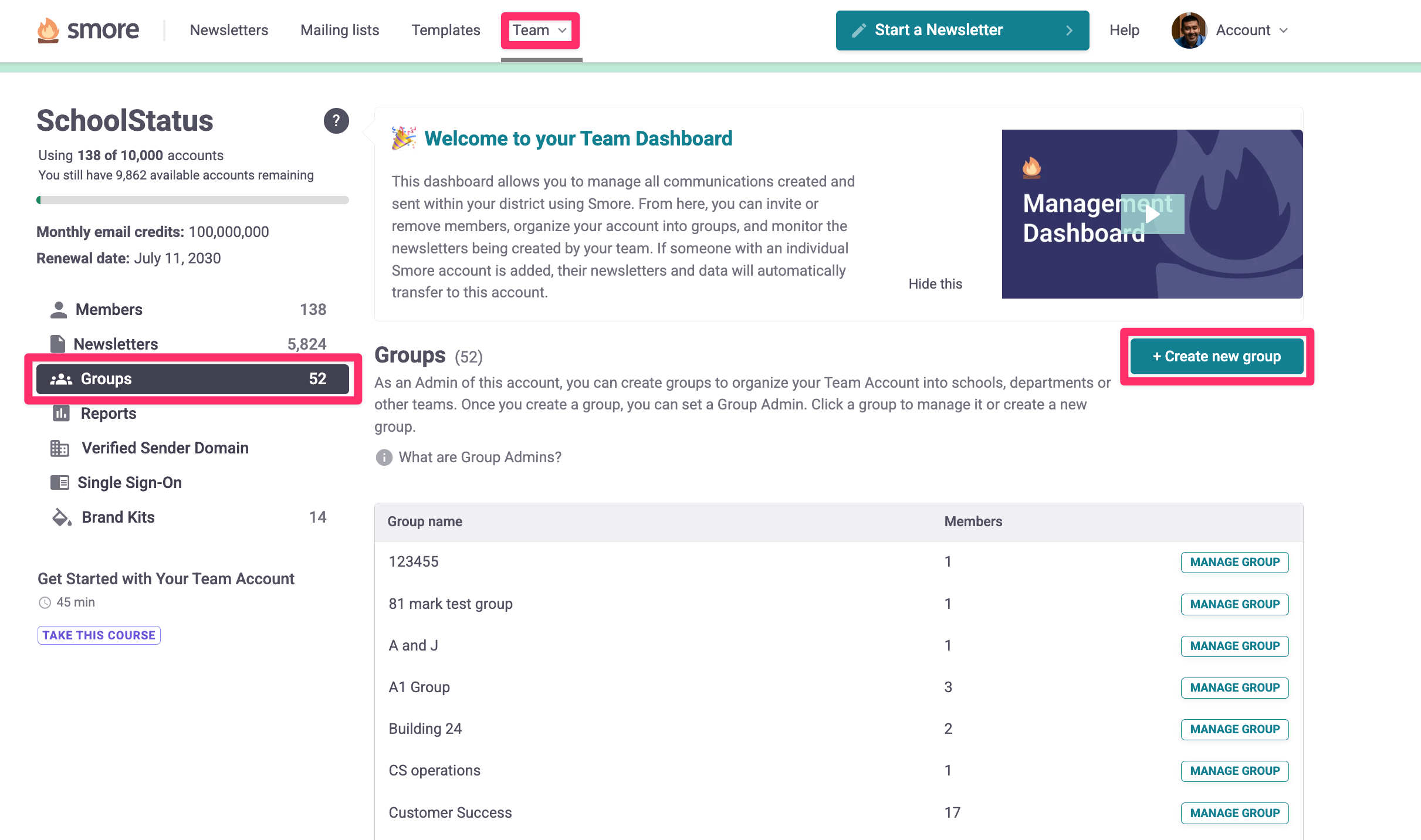Viewport: 1421px width, 840px height.
Task: Open the Mailing lists tab
Action: [340, 31]
